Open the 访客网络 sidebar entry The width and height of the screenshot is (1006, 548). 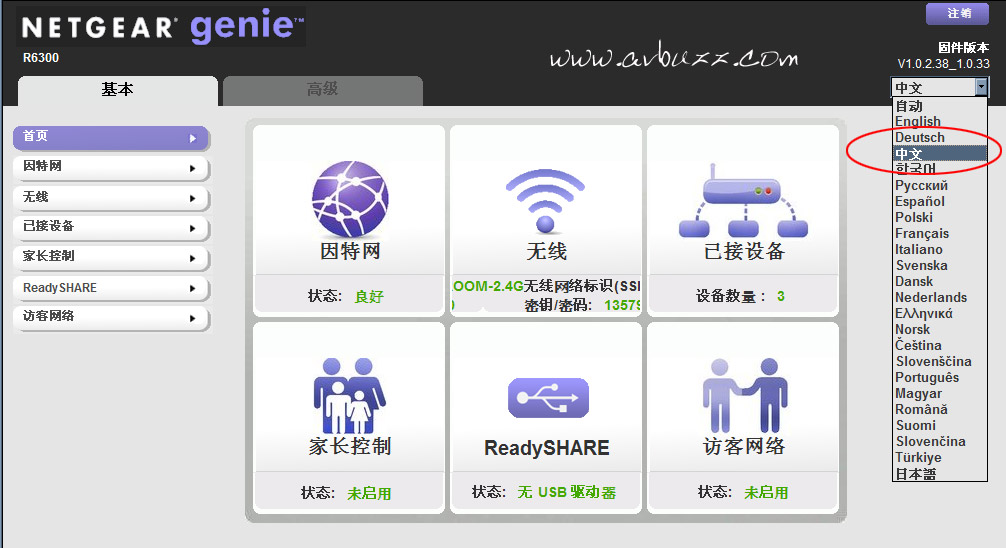110,317
